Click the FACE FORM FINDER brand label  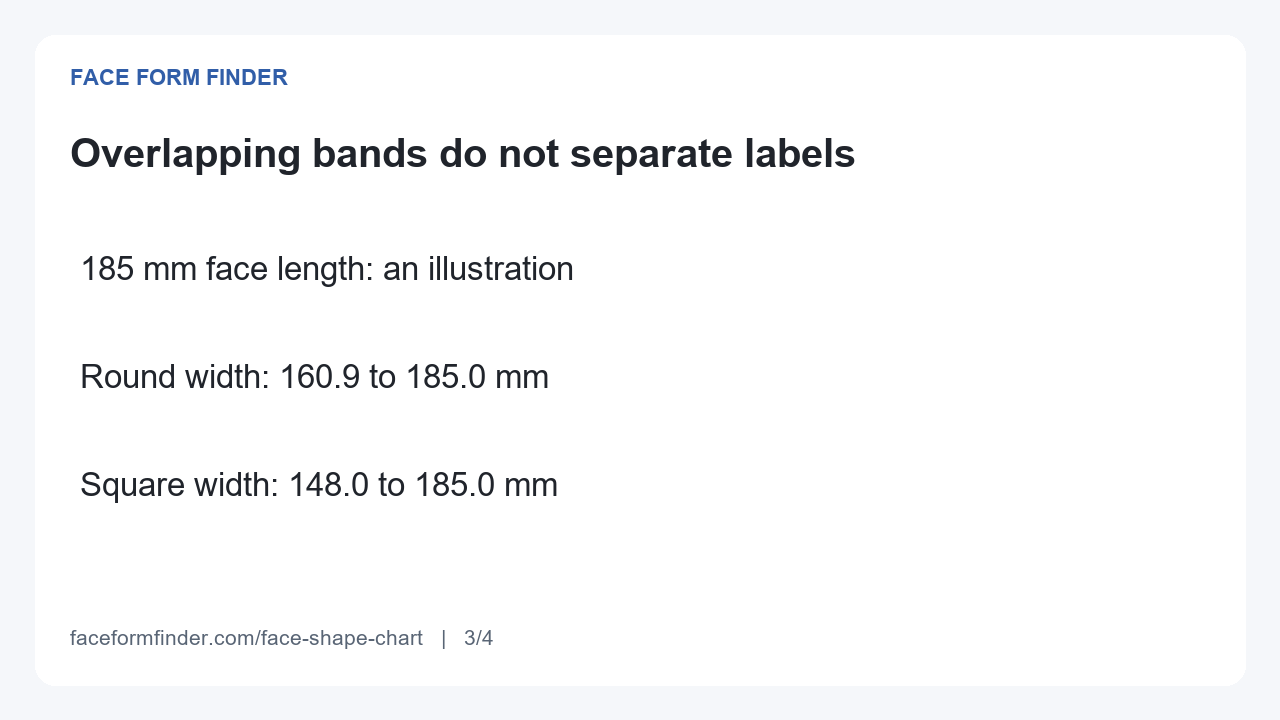[179, 78]
